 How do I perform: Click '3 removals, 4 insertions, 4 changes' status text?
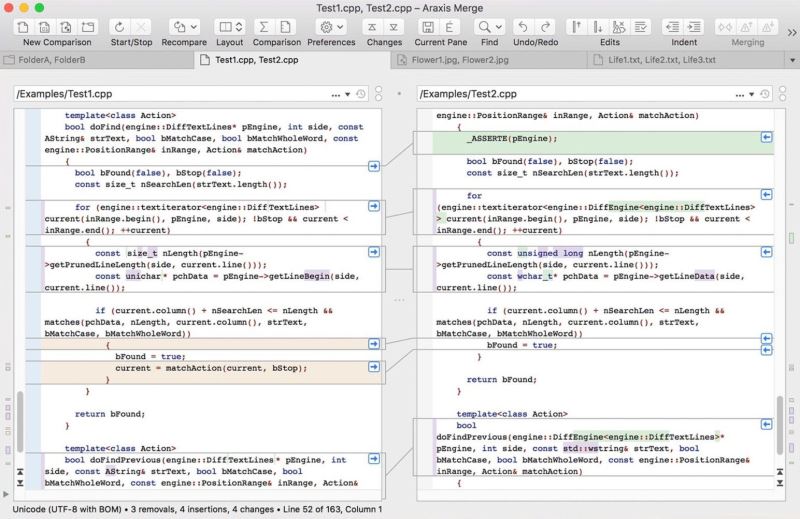point(202,509)
